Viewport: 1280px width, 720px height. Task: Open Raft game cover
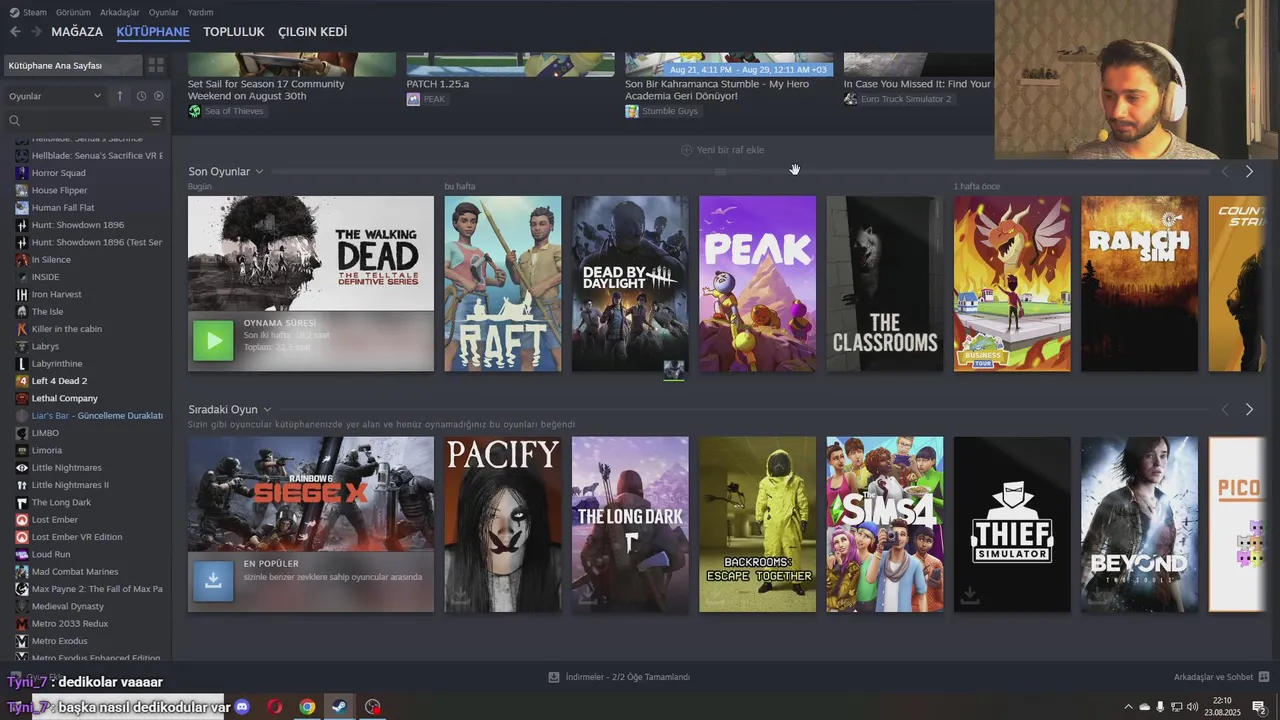(503, 284)
